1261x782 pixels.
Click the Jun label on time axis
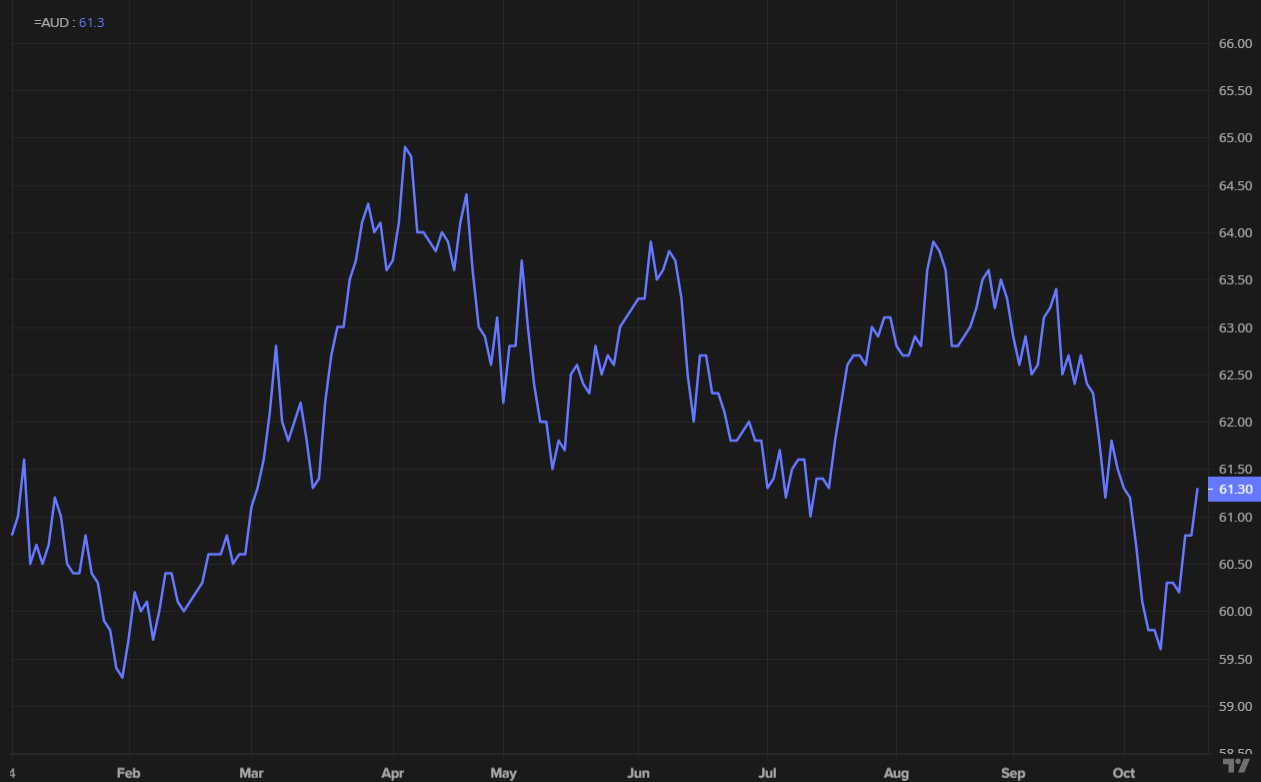(638, 773)
